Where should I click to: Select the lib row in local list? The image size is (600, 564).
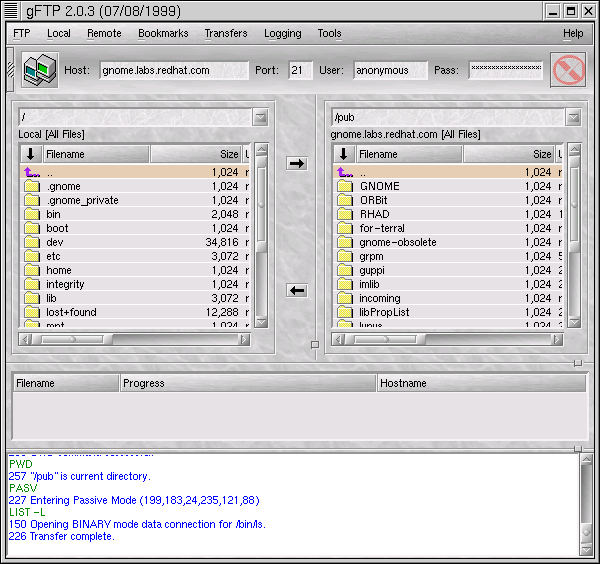click(135, 298)
